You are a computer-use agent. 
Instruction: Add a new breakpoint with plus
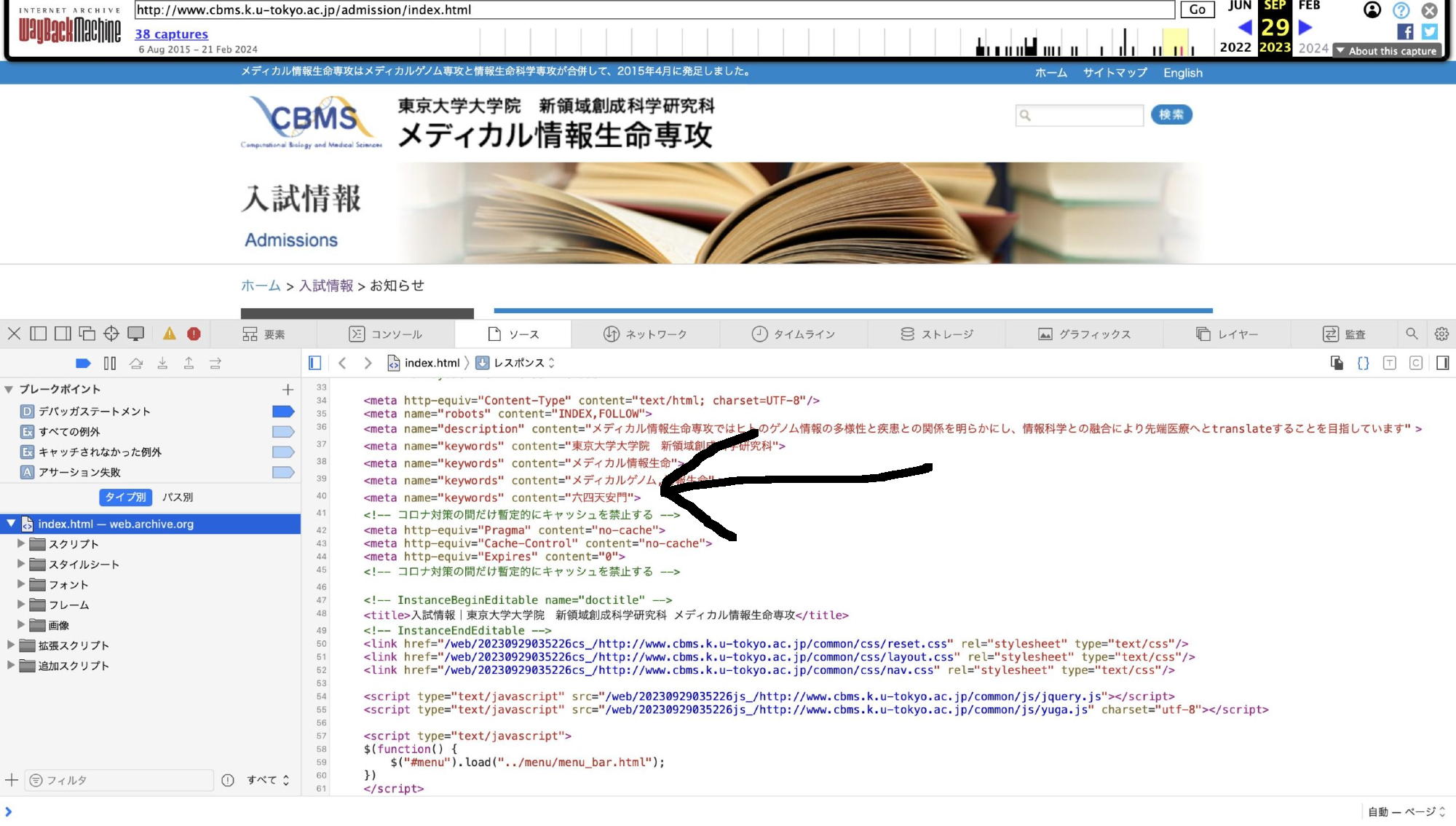(x=288, y=390)
